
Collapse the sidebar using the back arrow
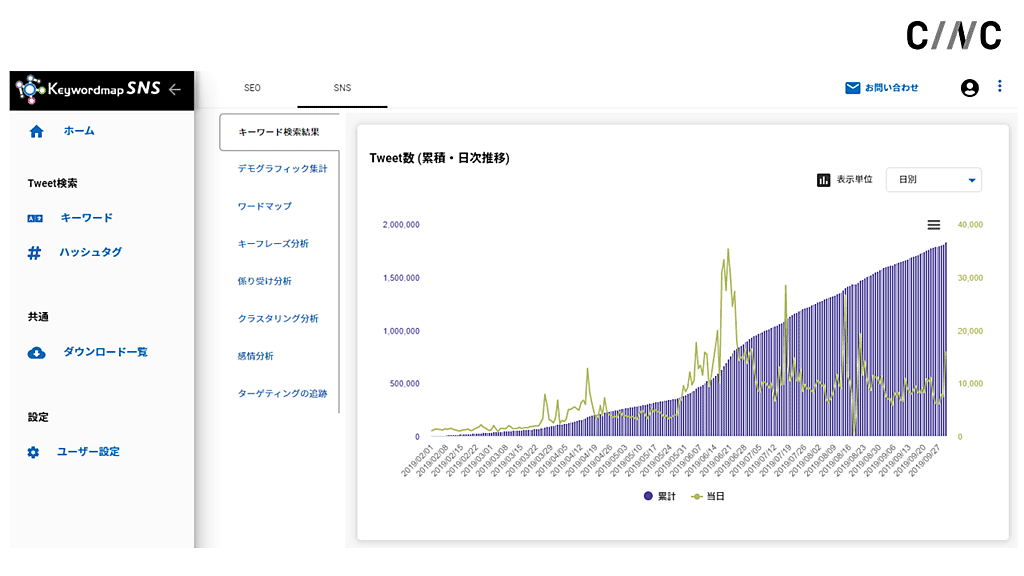click(176, 89)
